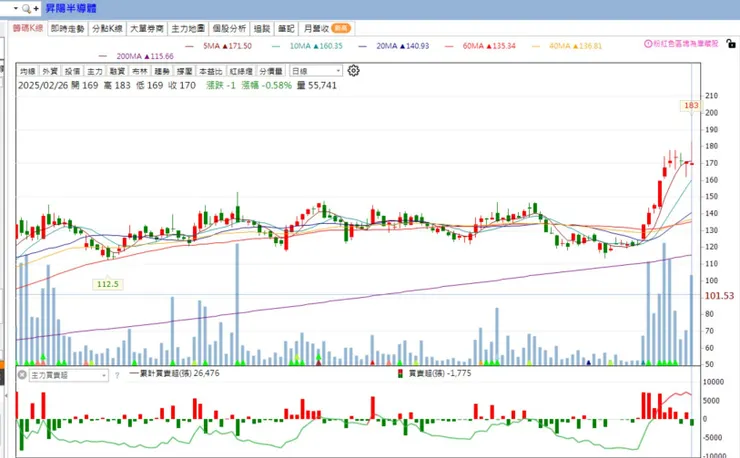The height and width of the screenshot is (458, 740).
Task: Click the question mark help icon
Action: click(x=117, y=375)
